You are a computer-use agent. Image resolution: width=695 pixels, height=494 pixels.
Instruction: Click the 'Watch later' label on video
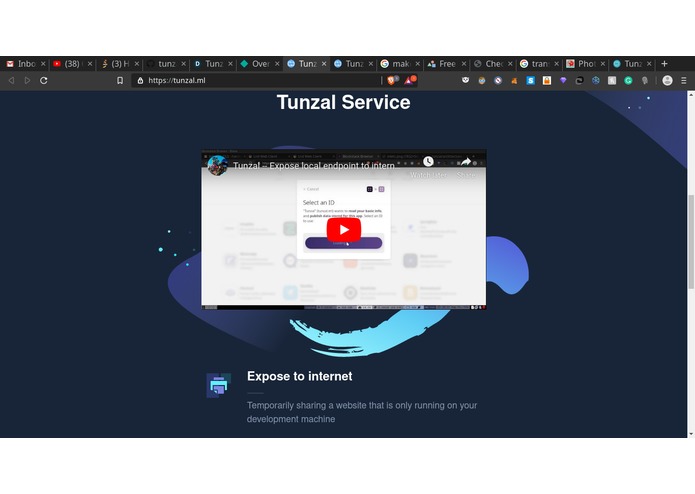428,175
